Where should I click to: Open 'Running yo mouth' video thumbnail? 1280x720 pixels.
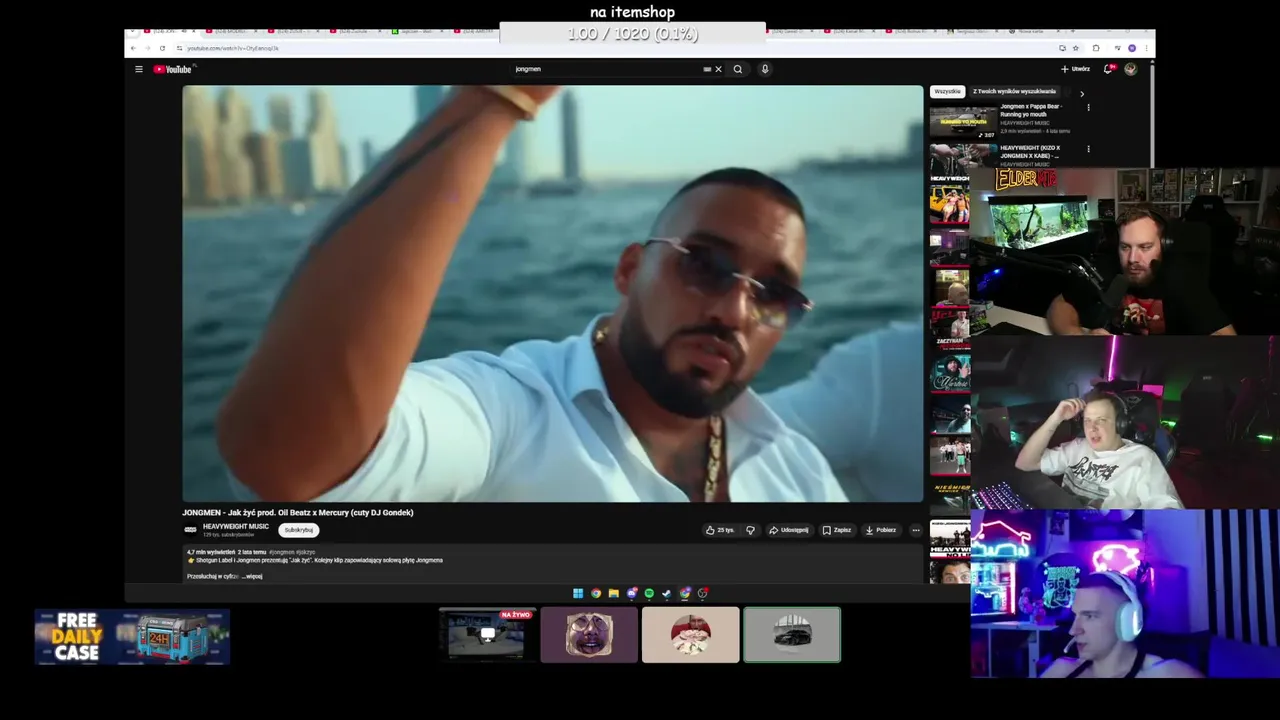[x=963, y=120]
